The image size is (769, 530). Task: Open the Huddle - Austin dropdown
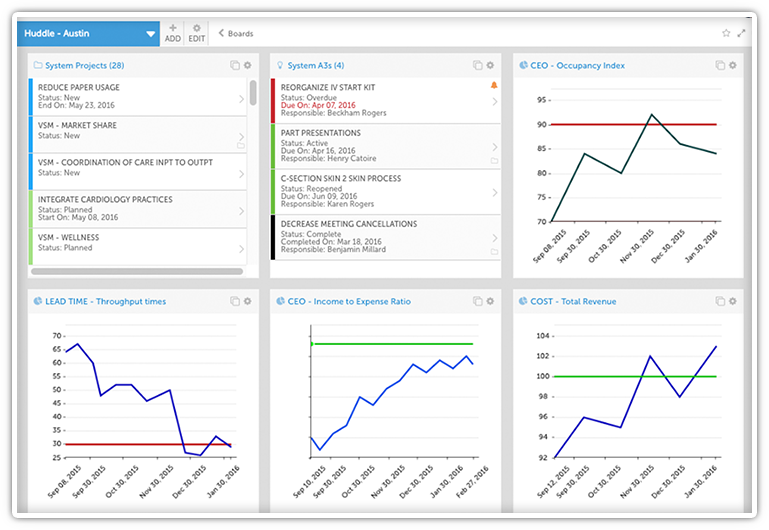click(151, 33)
